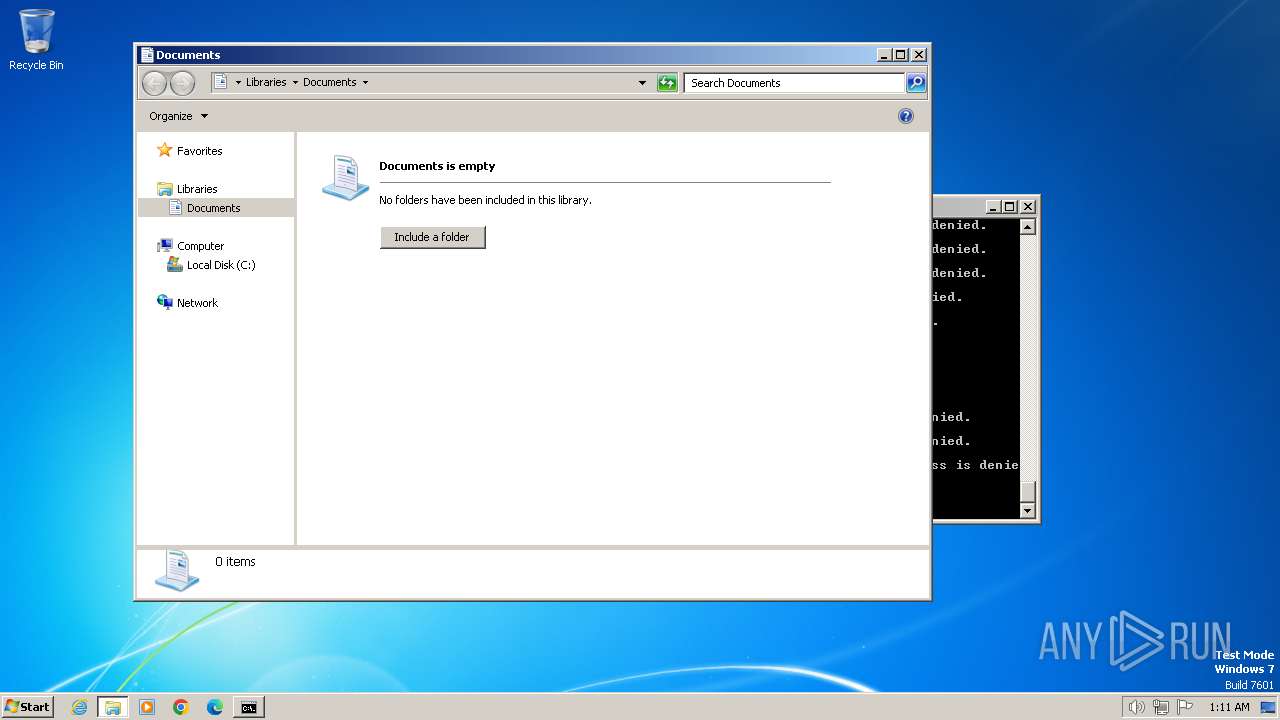The image size is (1280, 720).
Task: Click the clock showing 1:11 AM
Action: click(x=1229, y=707)
